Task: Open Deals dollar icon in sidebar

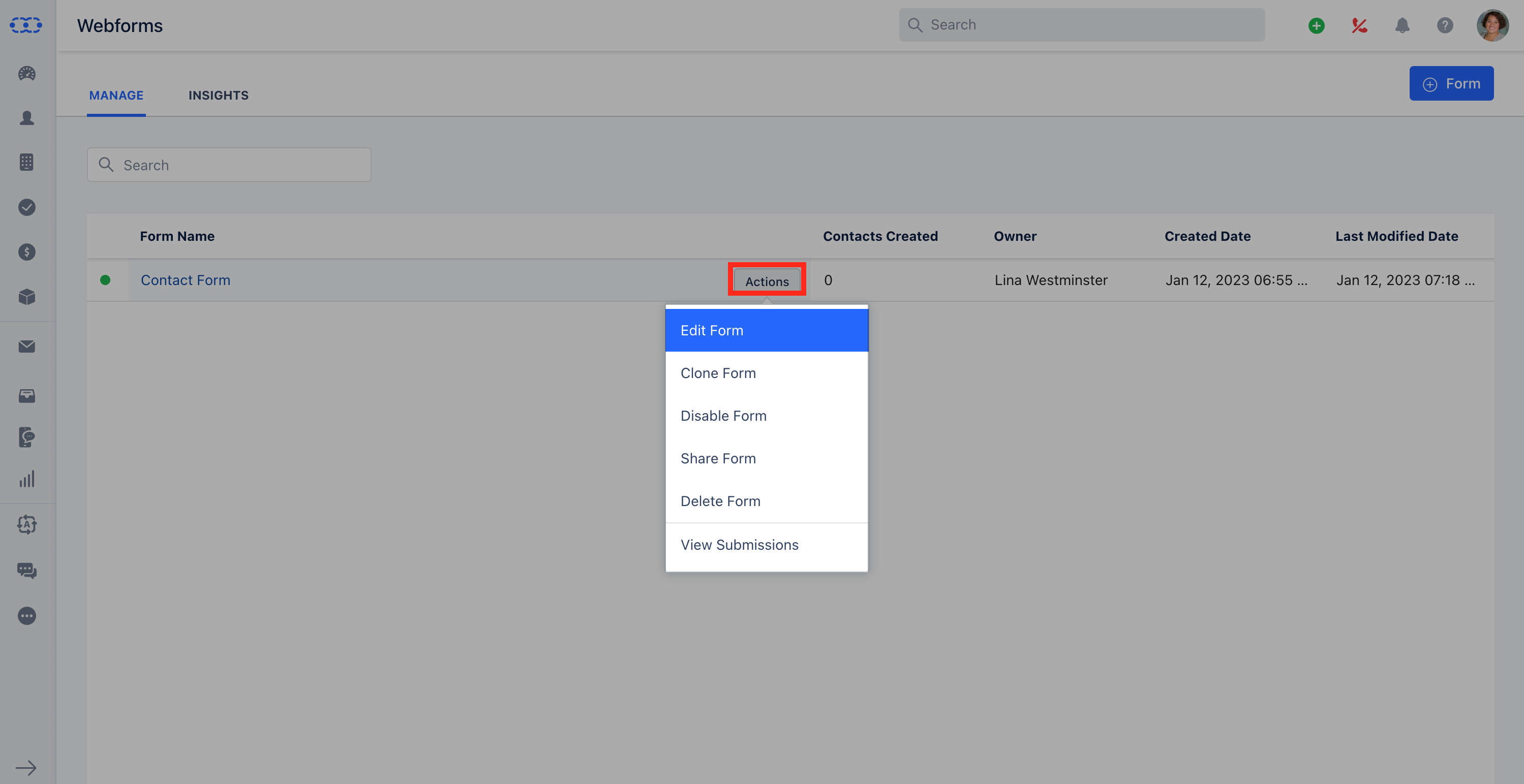Action: pyautogui.click(x=26, y=252)
